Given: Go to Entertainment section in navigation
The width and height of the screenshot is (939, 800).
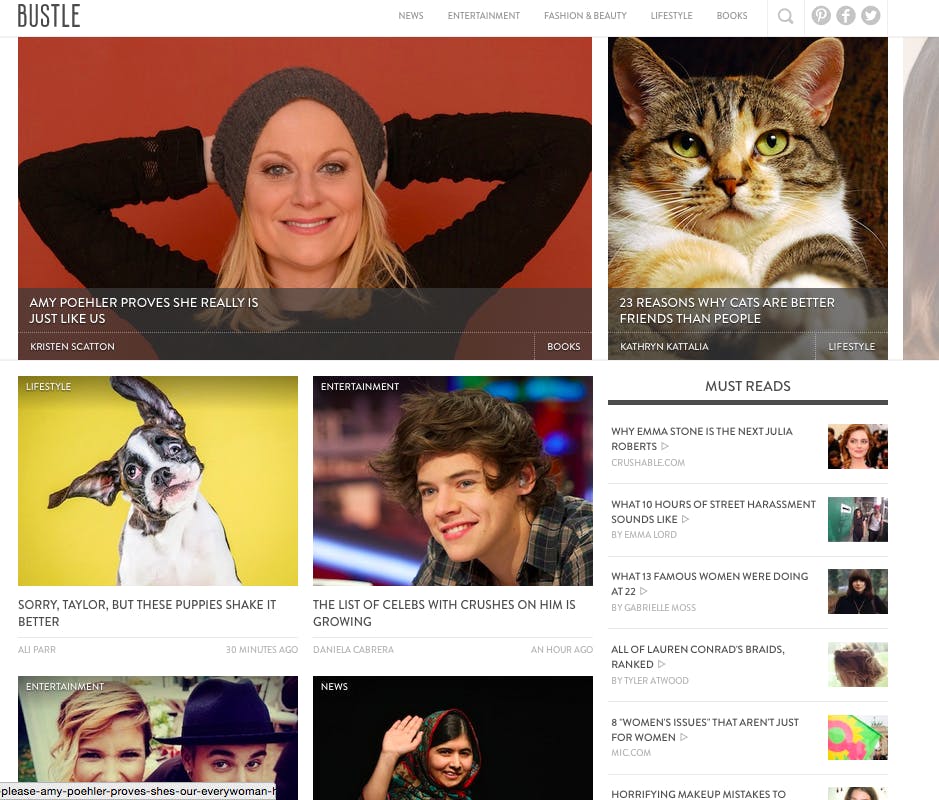Looking at the screenshot, I should click(483, 16).
